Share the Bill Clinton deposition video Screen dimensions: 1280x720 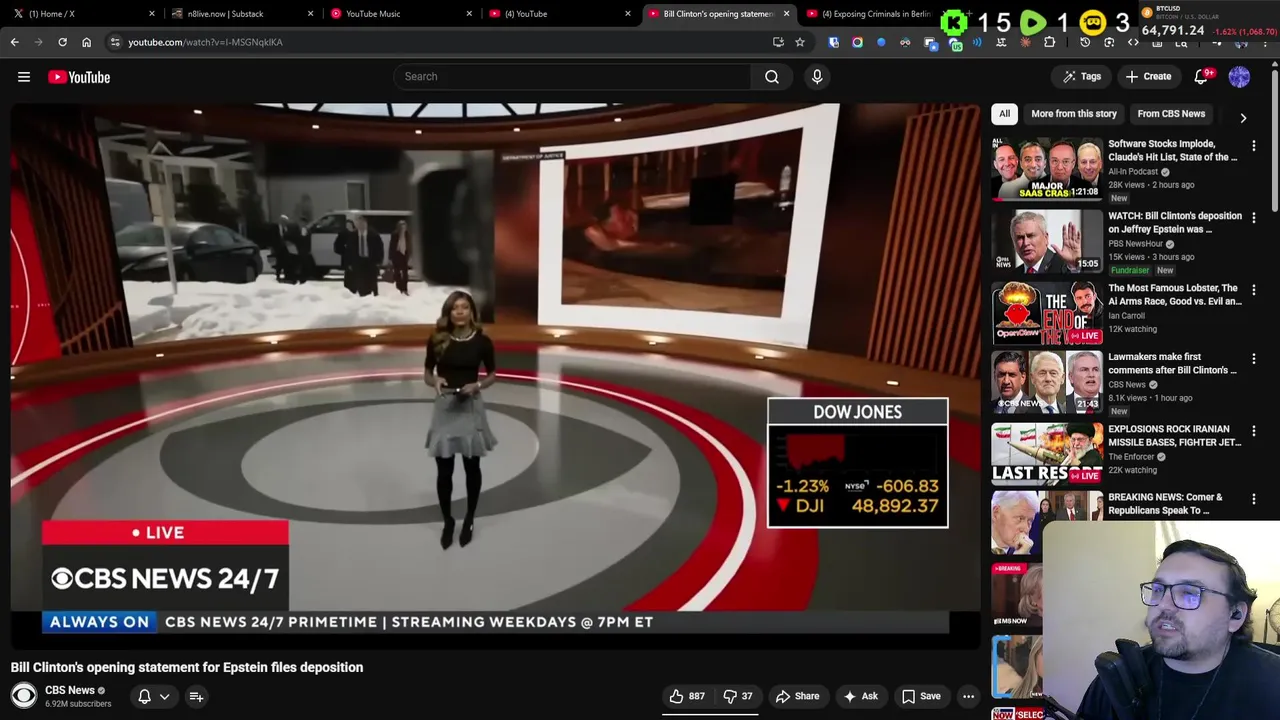coord(797,696)
